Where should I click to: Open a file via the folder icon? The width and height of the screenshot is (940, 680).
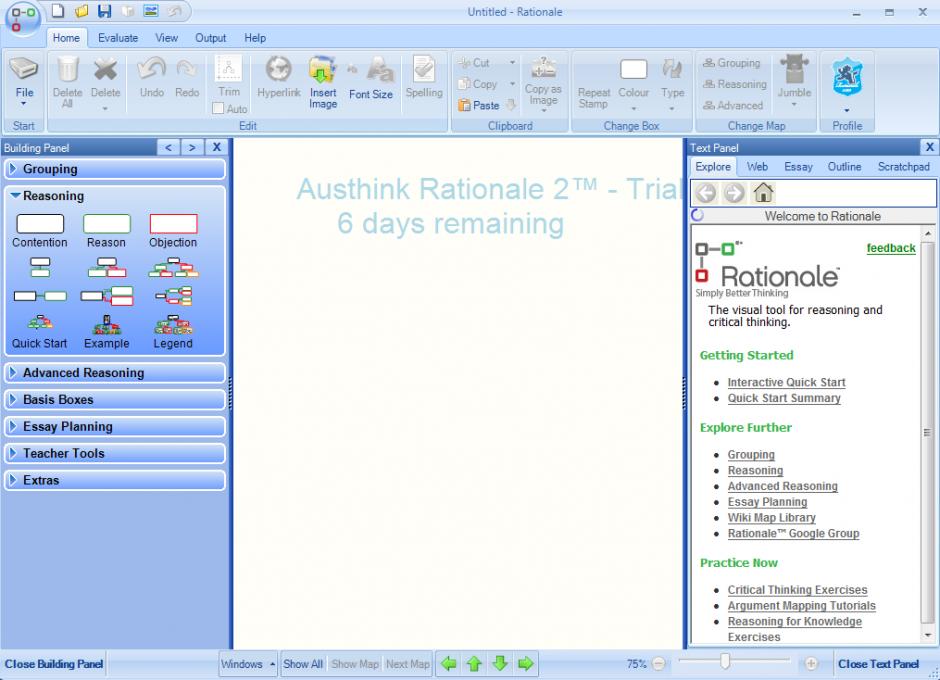81,11
